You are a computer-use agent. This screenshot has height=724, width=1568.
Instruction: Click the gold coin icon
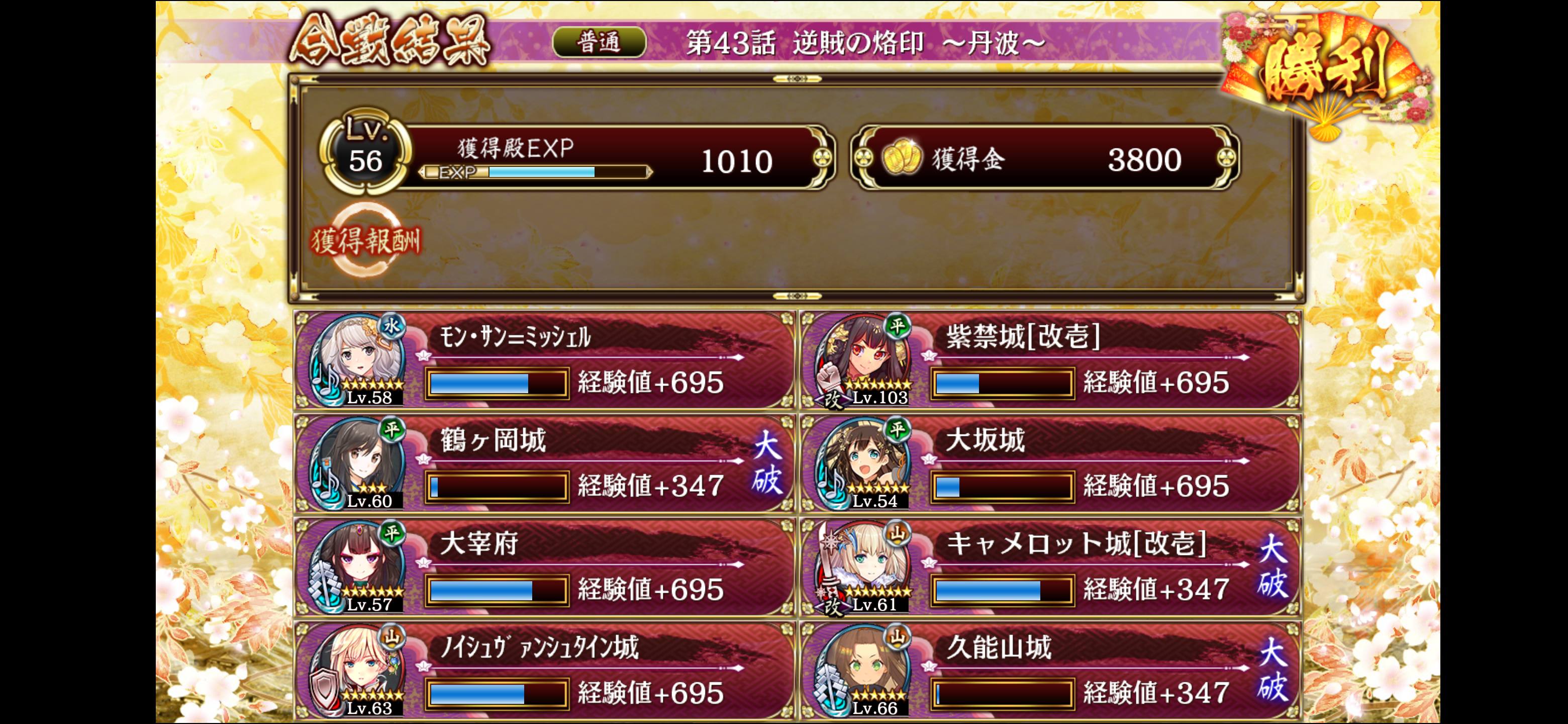(902, 158)
